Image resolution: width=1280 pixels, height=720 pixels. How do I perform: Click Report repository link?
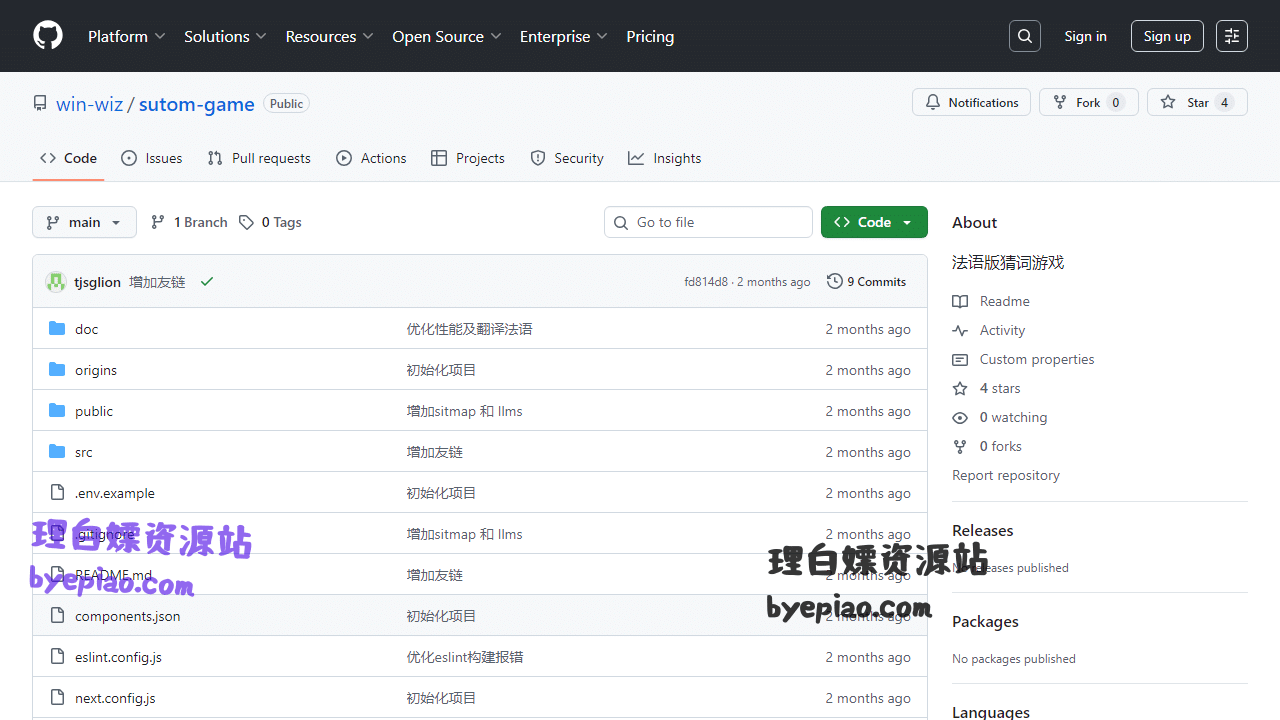click(x=1006, y=475)
